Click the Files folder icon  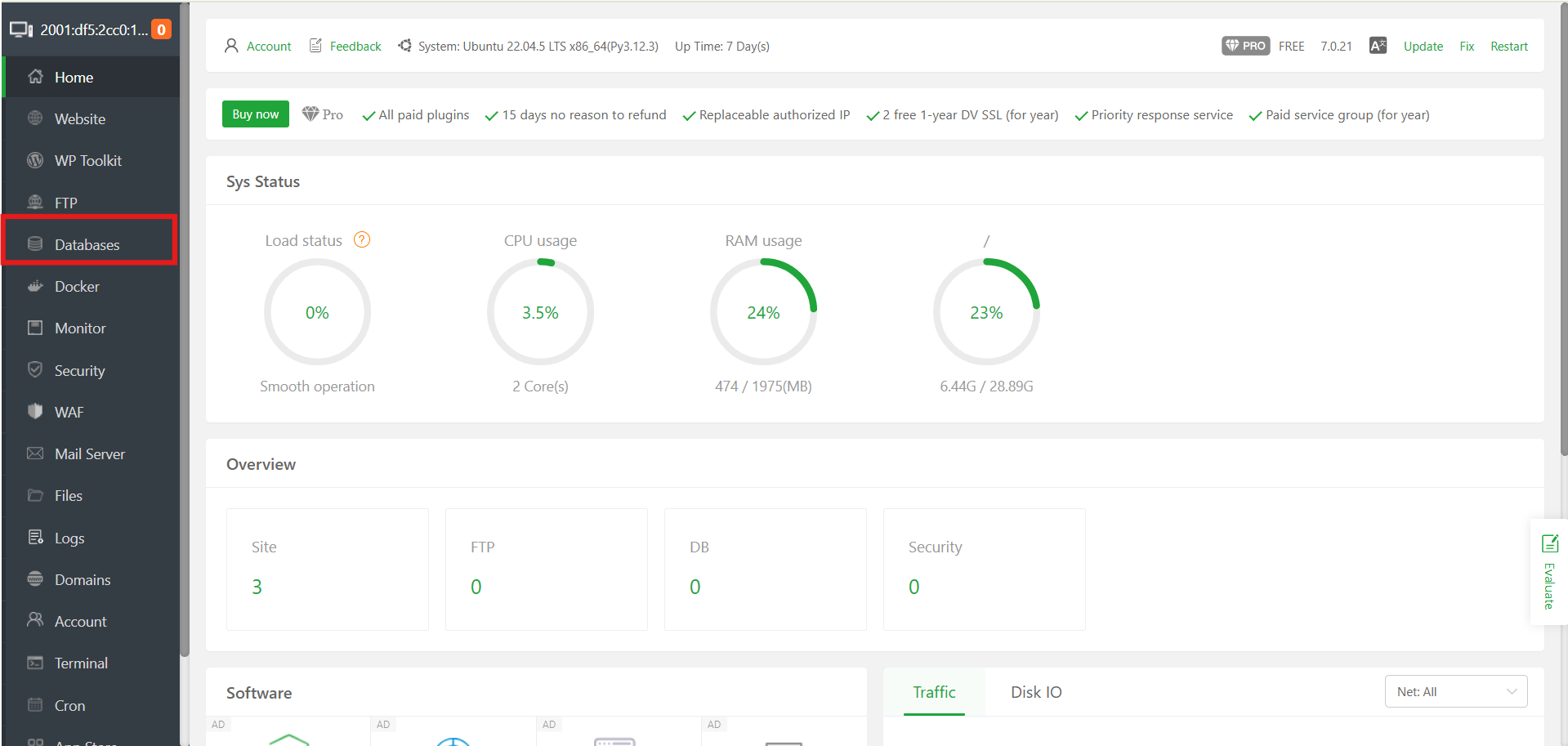pos(35,495)
